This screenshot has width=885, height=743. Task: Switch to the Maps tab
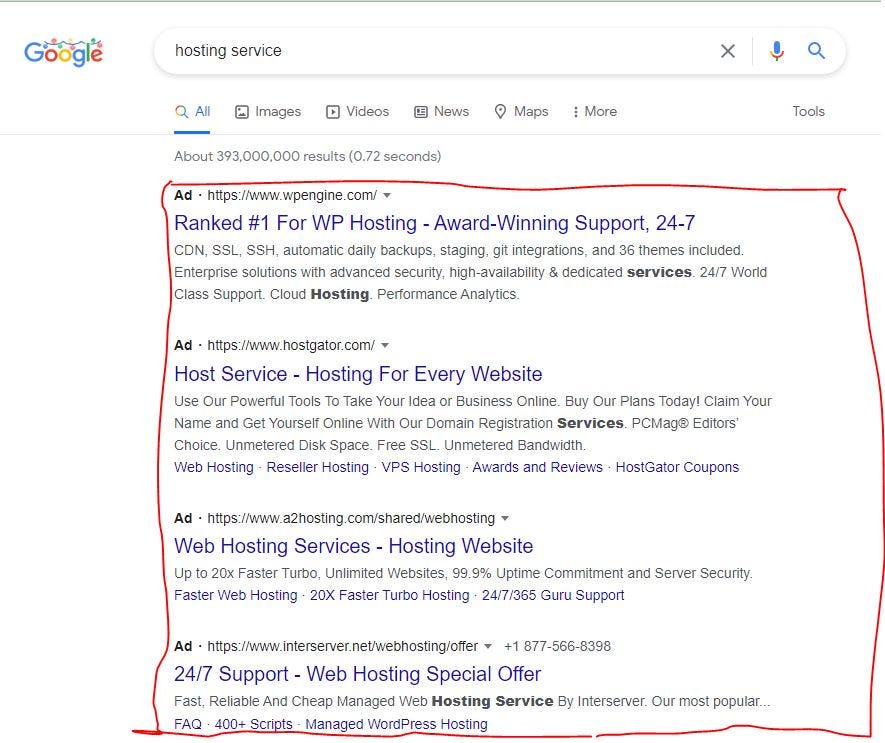(x=521, y=112)
